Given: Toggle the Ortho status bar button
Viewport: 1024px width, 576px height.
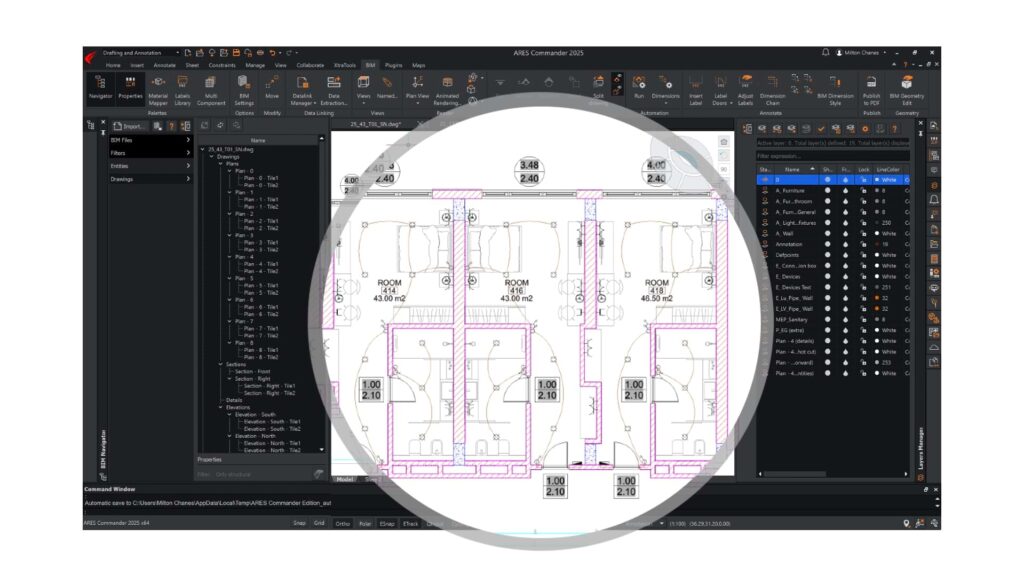Looking at the screenshot, I should [x=342, y=523].
